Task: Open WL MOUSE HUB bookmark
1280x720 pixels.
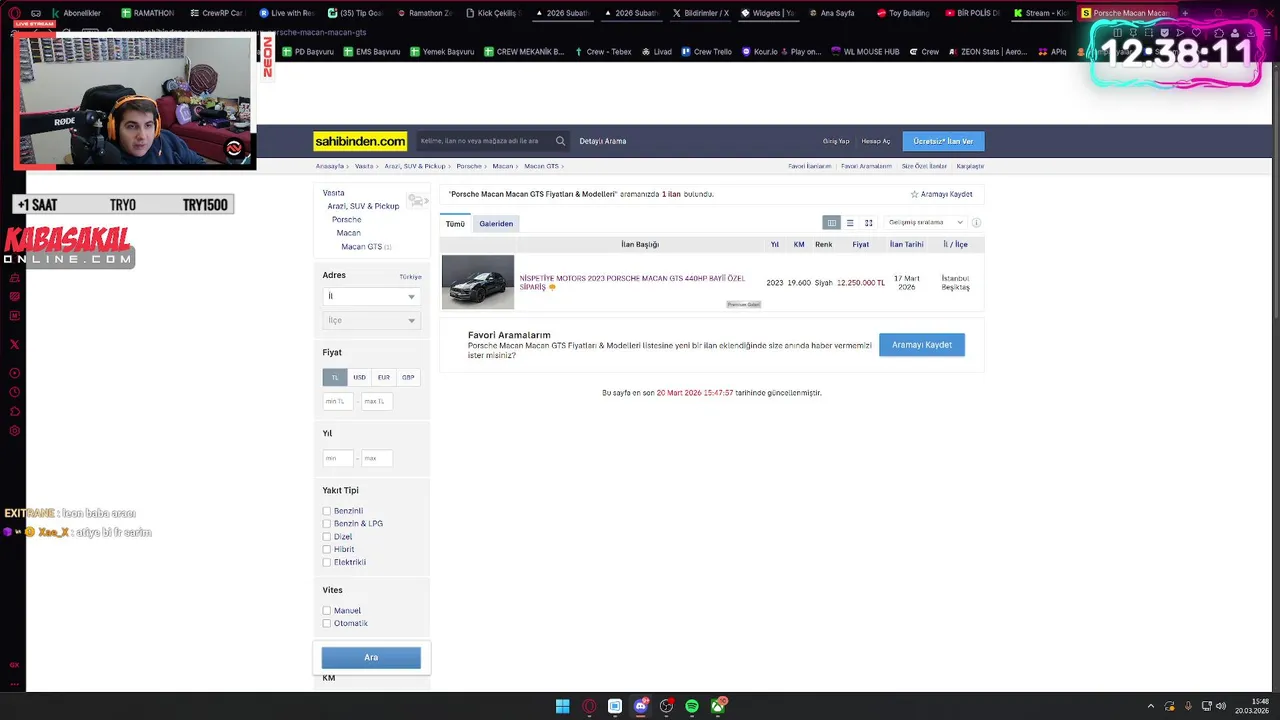Action: [x=865, y=51]
